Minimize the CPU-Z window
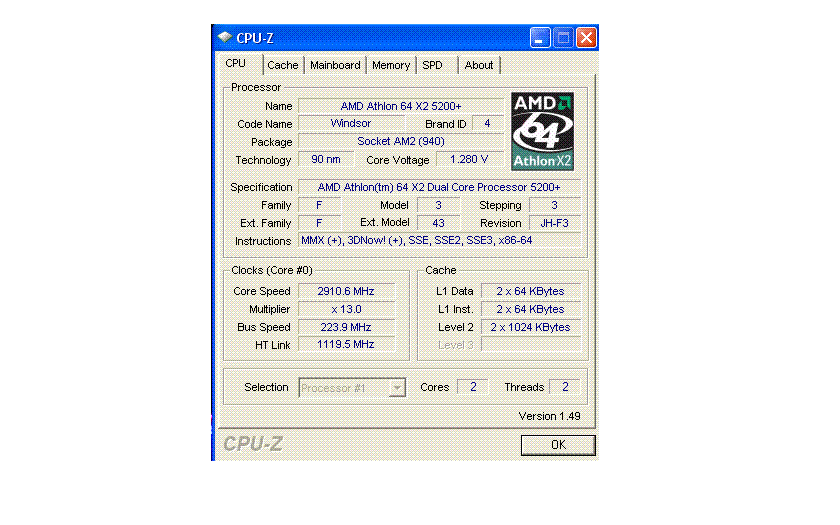The height and width of the screenshot is (525, 840). pyautogui.click(x=539, y=38)
